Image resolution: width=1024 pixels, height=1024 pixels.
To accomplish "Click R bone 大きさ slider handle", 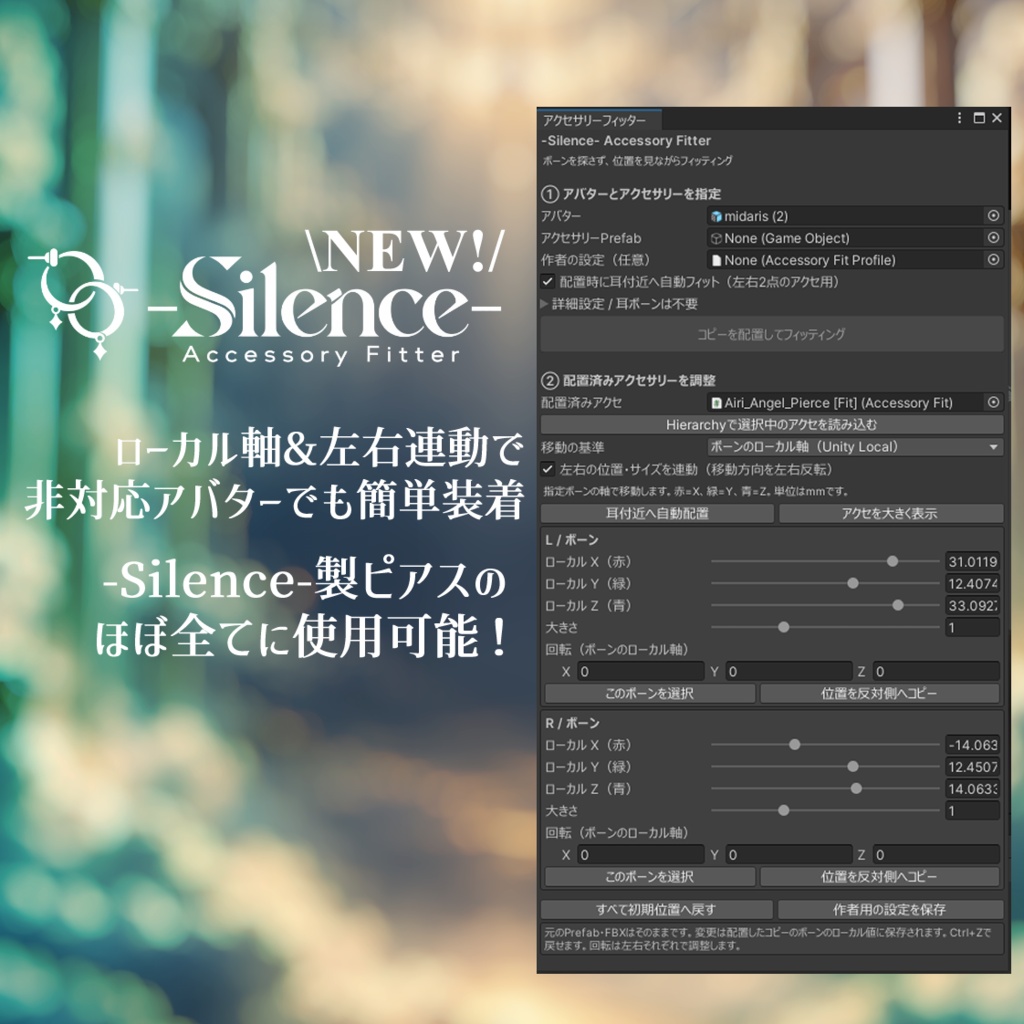I will point(784,810).
